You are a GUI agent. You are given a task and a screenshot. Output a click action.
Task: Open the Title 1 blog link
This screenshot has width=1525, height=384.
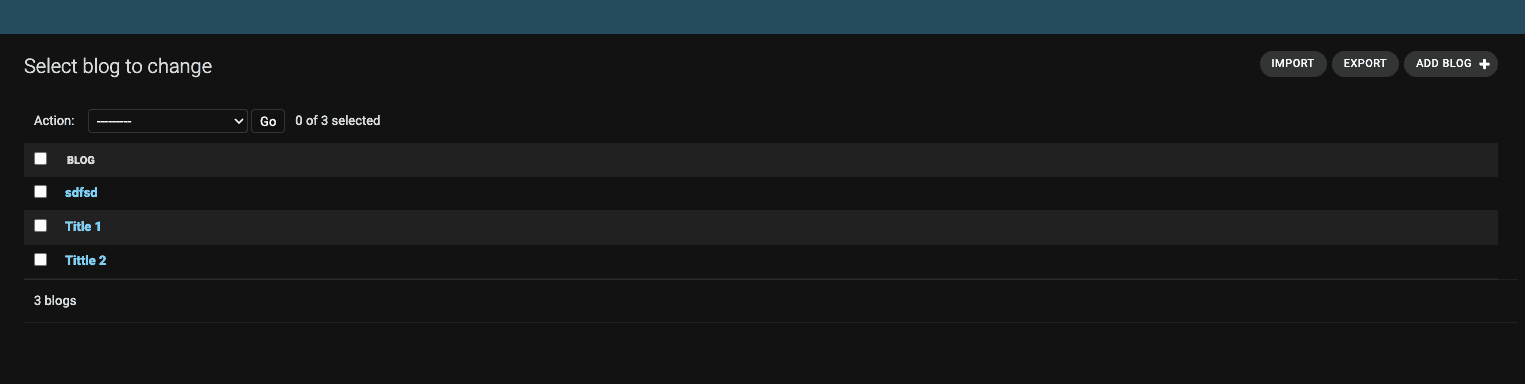click(x=83, y=226)
